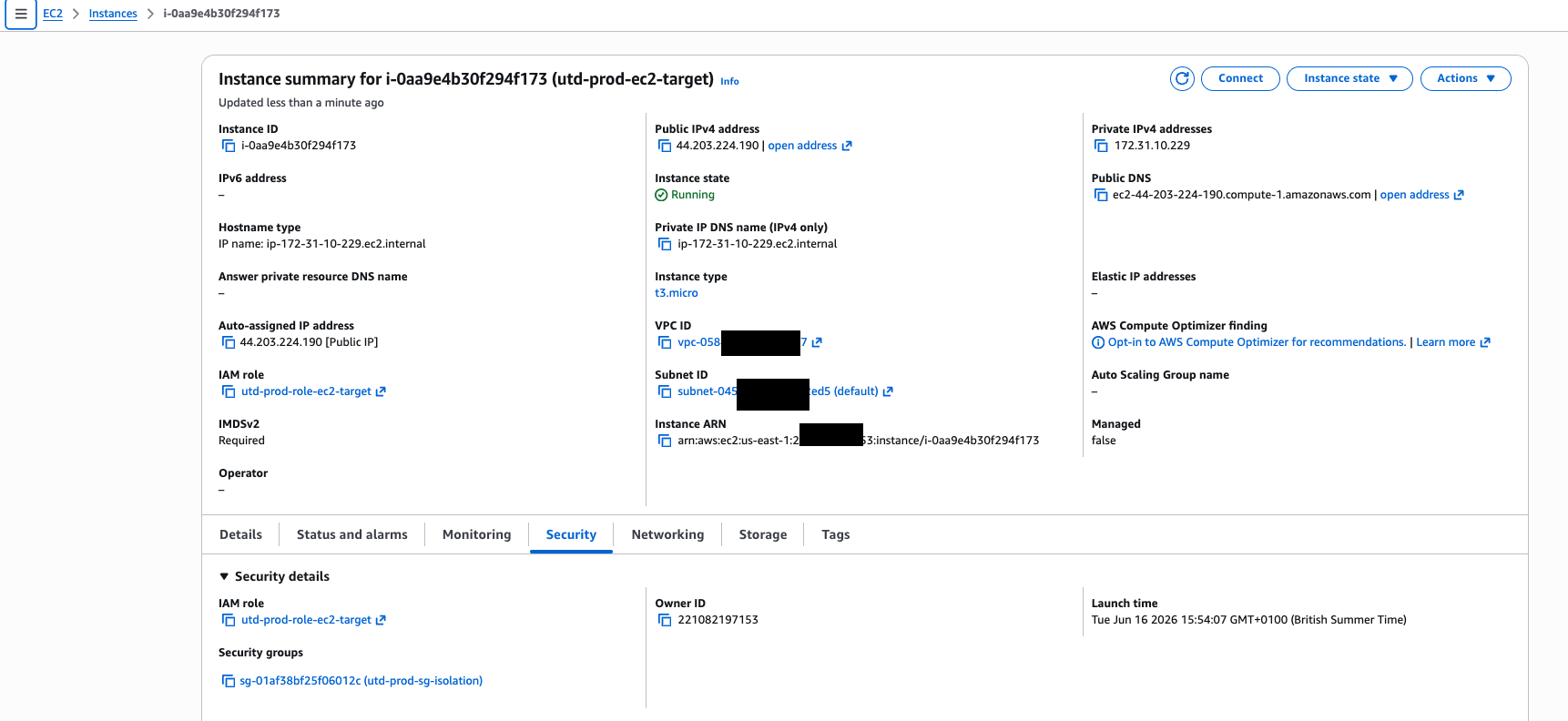Select the Security tab
Image resolution: width=1568 pixels, height=721 pixels.
click(x=571, y=534)
